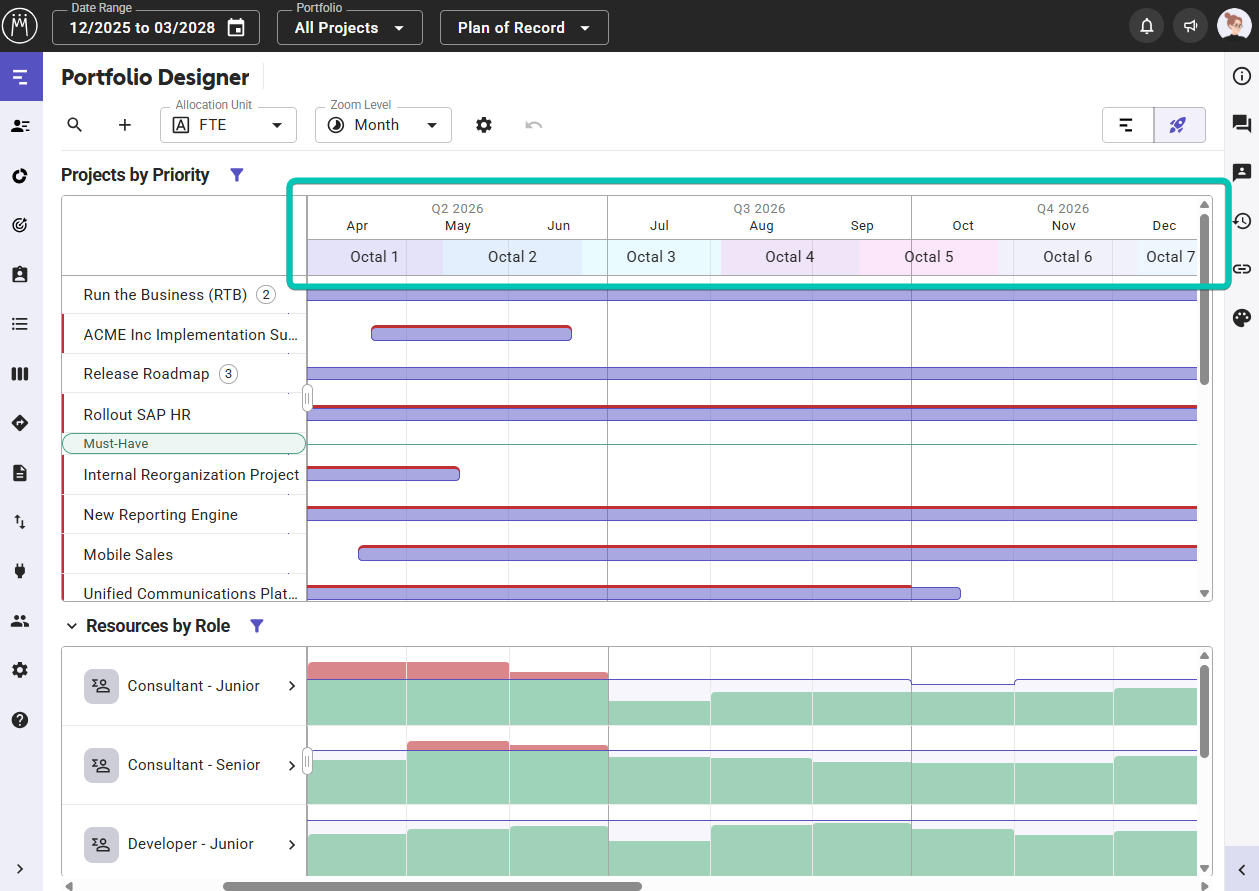Collapse the Resources by Role section
Screen dimensions: 1259x891
click(x=71, y=626)
